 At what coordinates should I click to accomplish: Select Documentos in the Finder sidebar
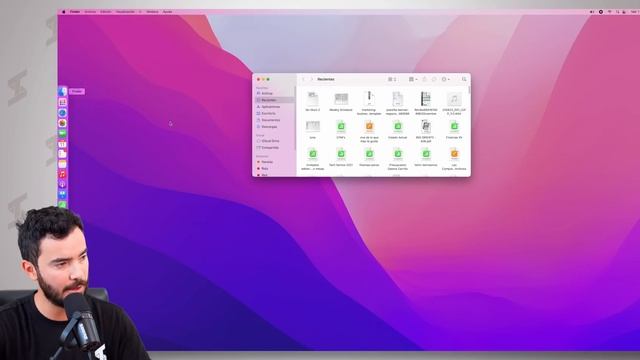coord(274,120)
